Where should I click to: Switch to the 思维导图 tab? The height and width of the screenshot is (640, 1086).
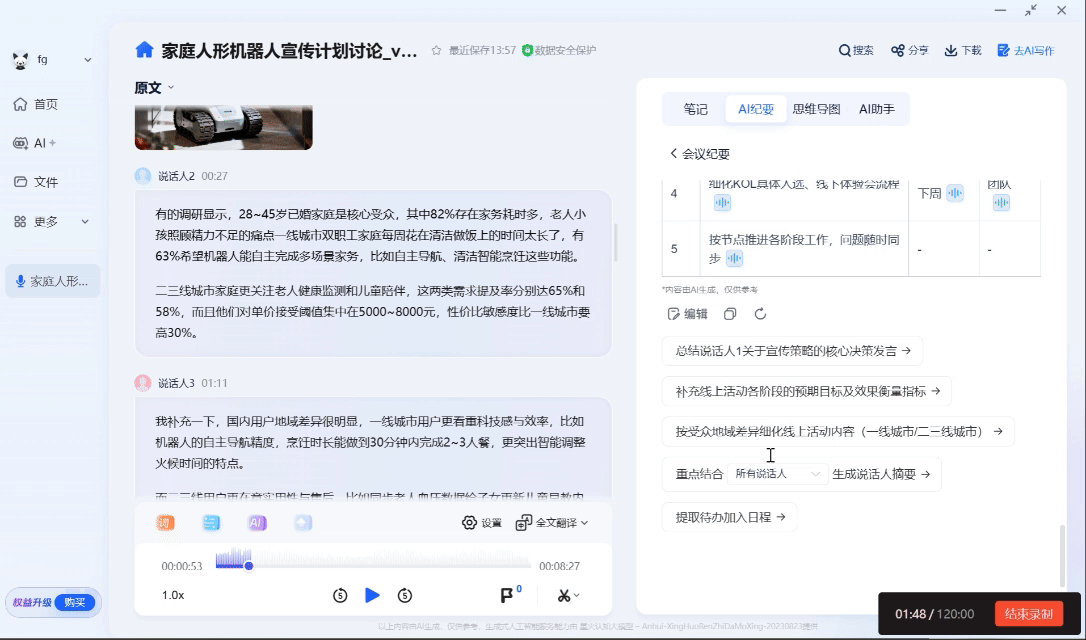(818, 109)
